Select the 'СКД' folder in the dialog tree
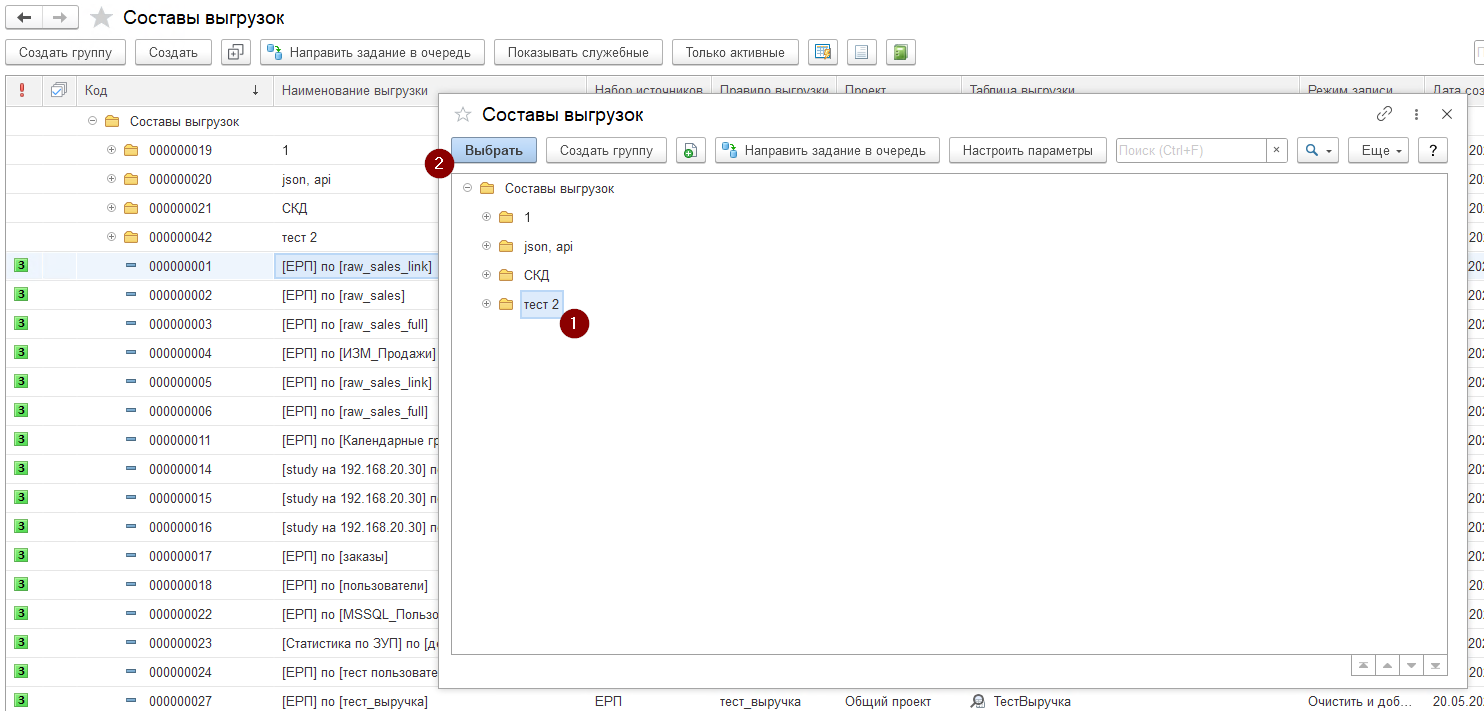 (536, 275)
